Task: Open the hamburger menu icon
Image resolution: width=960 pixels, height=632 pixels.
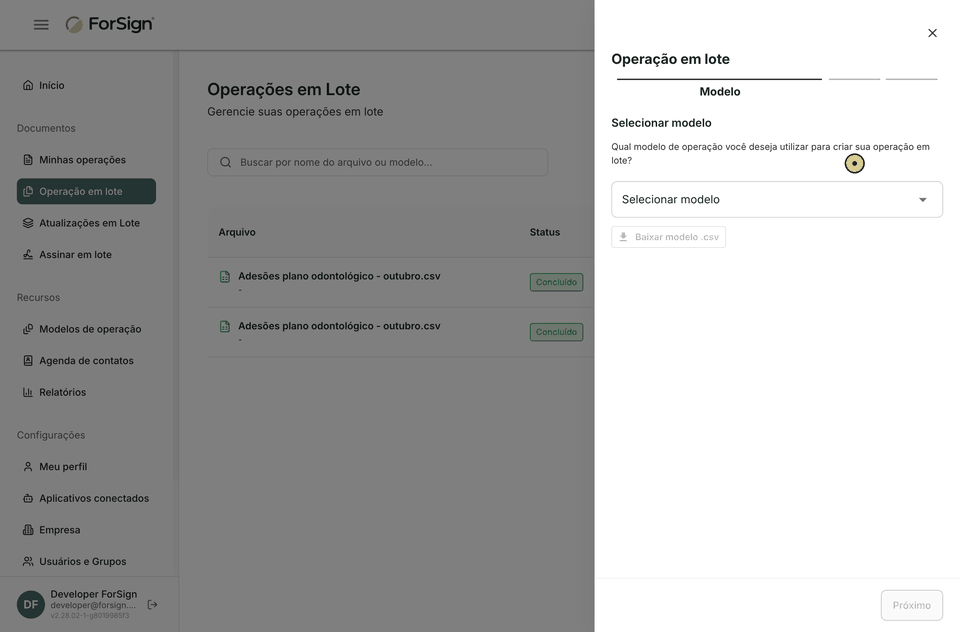Action: 41,24
